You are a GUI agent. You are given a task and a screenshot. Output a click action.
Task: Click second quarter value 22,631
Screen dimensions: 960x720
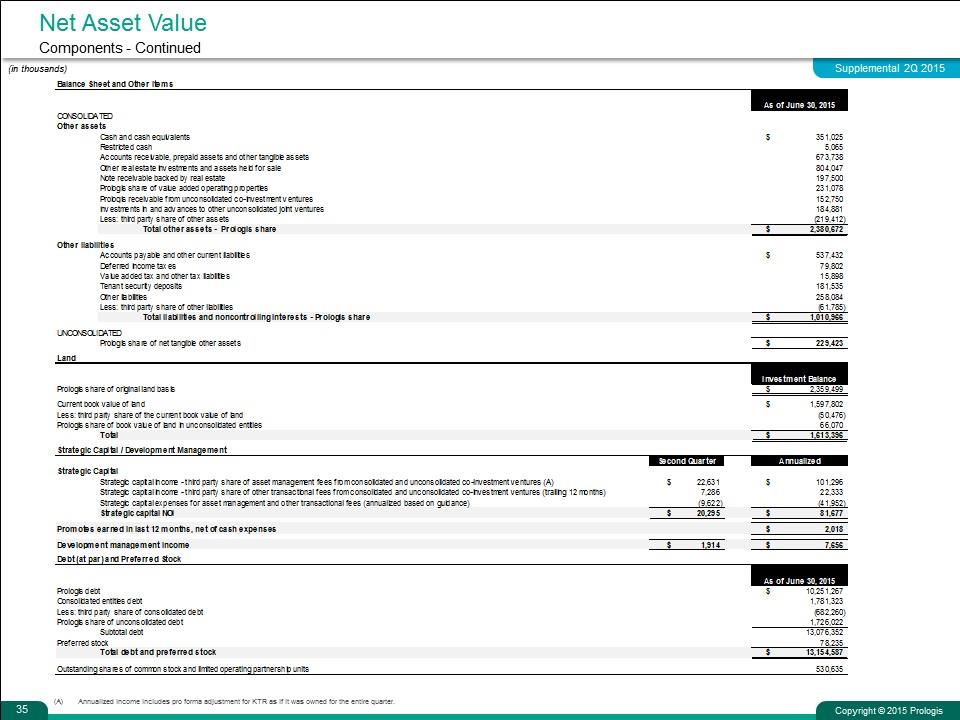(709, 482)
